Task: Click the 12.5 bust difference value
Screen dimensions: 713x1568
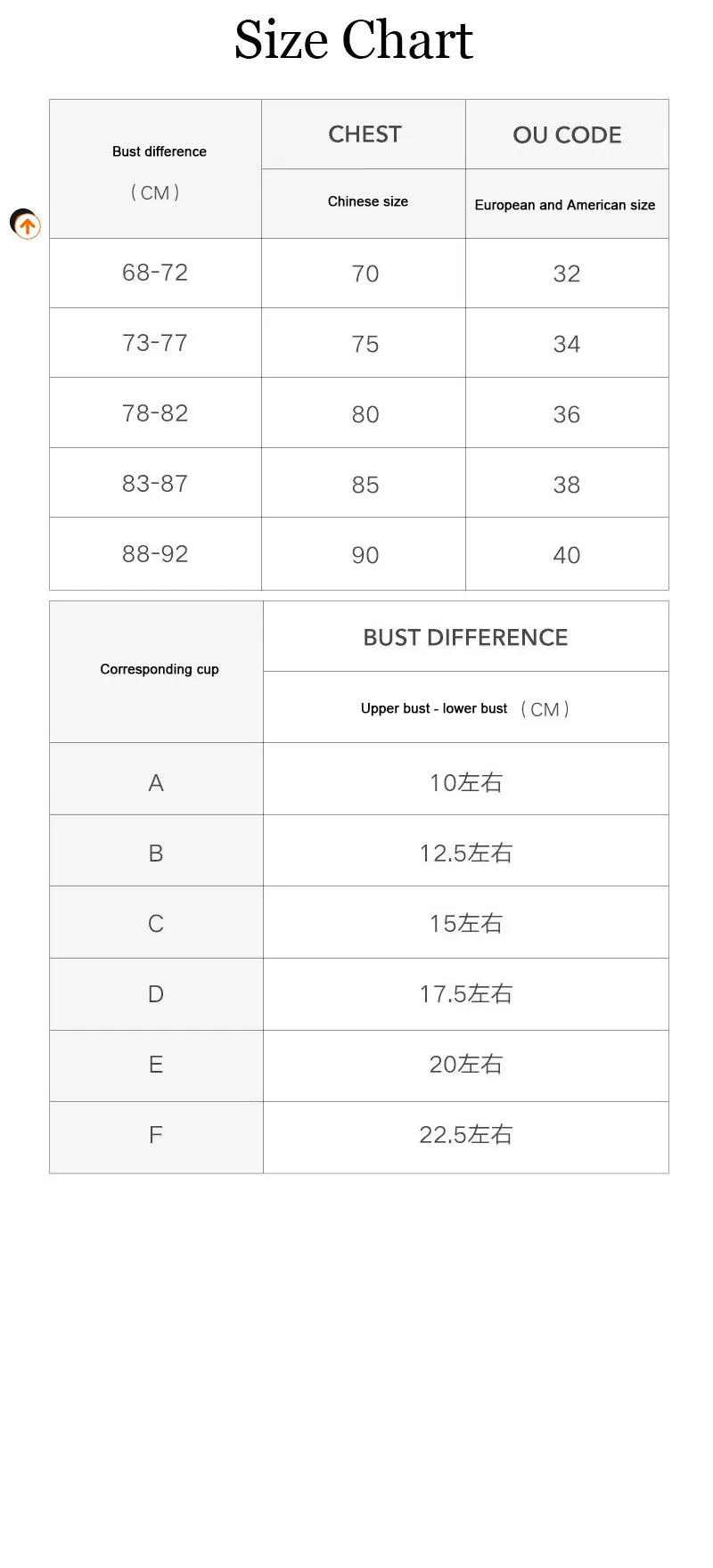Action: click(465, 853)
